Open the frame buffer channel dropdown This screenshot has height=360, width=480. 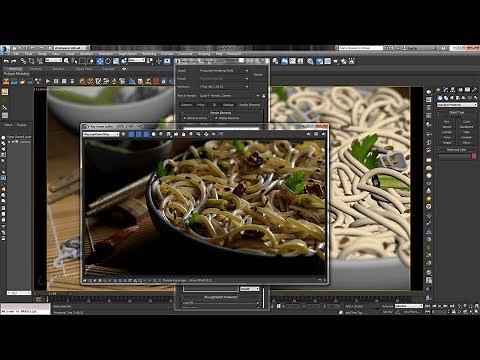pyautogui.click(x=101, y=134)
